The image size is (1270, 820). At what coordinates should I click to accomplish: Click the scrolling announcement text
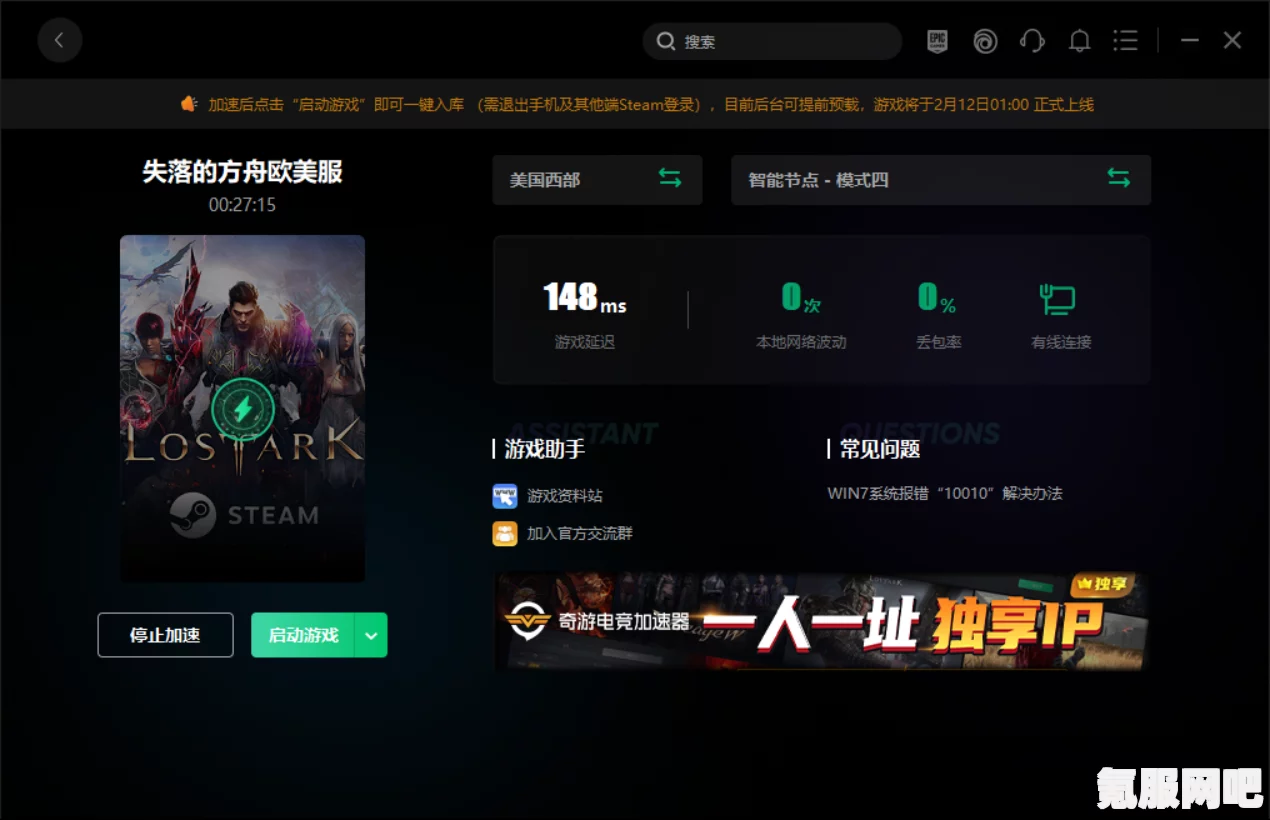(x=651, y=104)
